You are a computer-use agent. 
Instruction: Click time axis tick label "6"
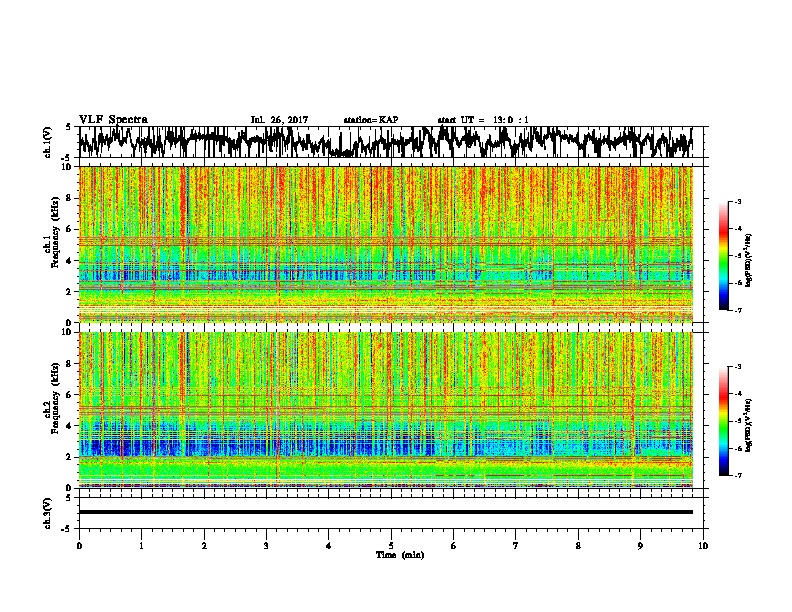click(x=454, y=546)
